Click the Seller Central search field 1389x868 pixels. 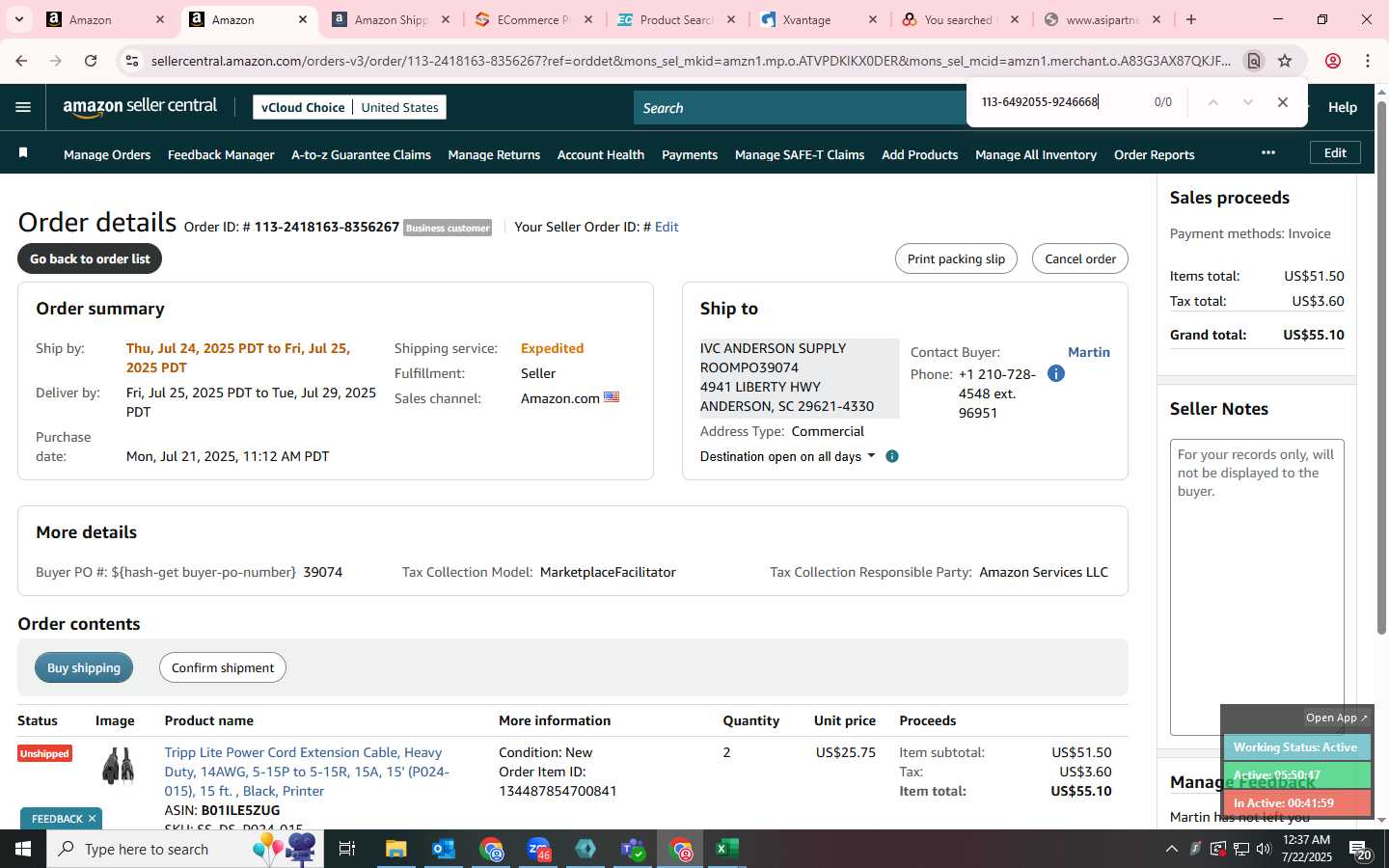coord(801,108)
